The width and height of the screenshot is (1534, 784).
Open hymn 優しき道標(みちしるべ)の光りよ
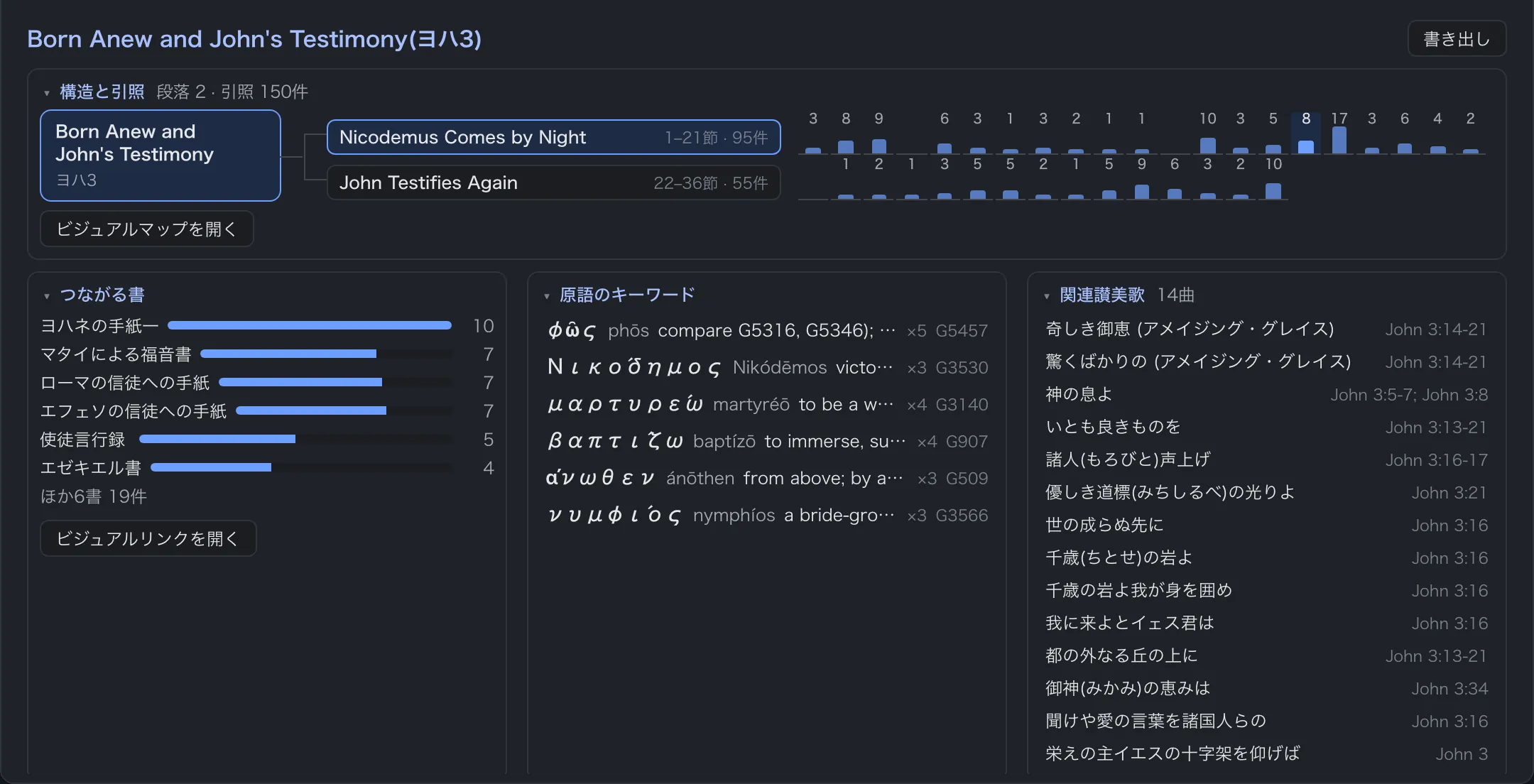coord(1266,492)
